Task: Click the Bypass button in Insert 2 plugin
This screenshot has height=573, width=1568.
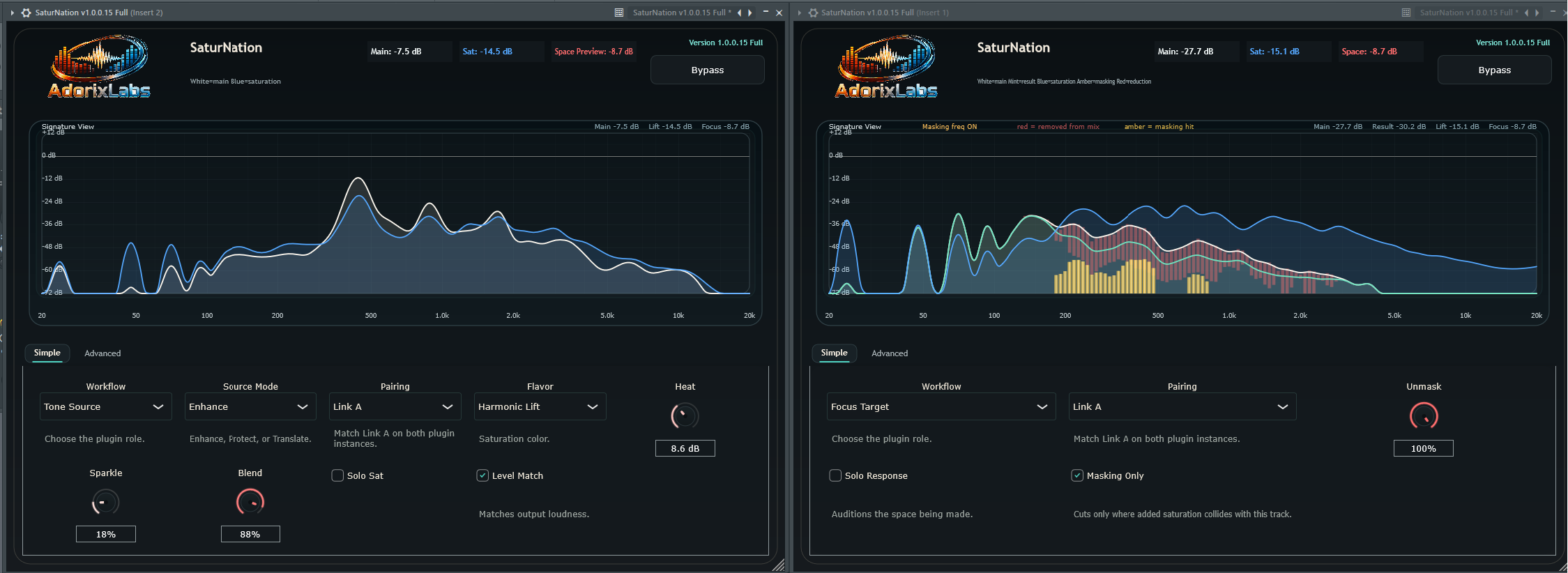Action: (708, 70)
